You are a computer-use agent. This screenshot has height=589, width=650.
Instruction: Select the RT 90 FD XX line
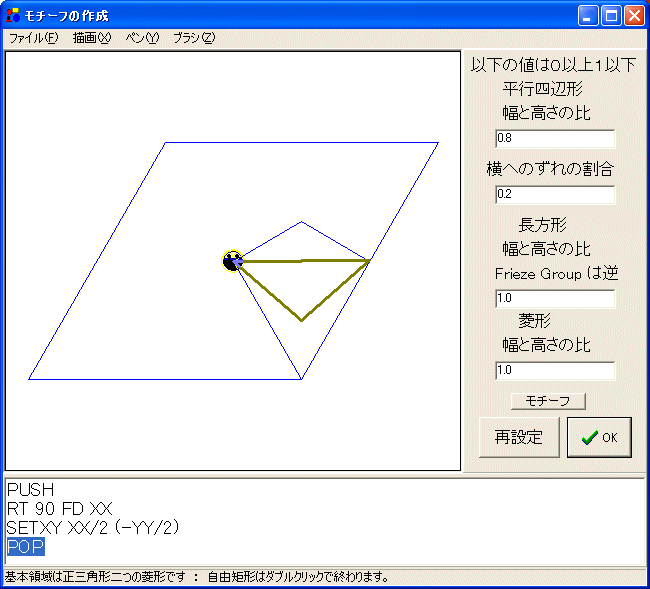point(60,509)
